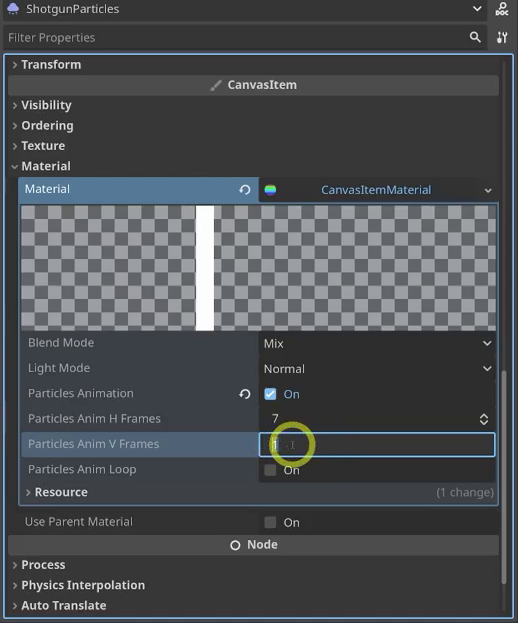Click the CanvasItem class header
This screenshot has height=623, width=518.
click(253, 85)
